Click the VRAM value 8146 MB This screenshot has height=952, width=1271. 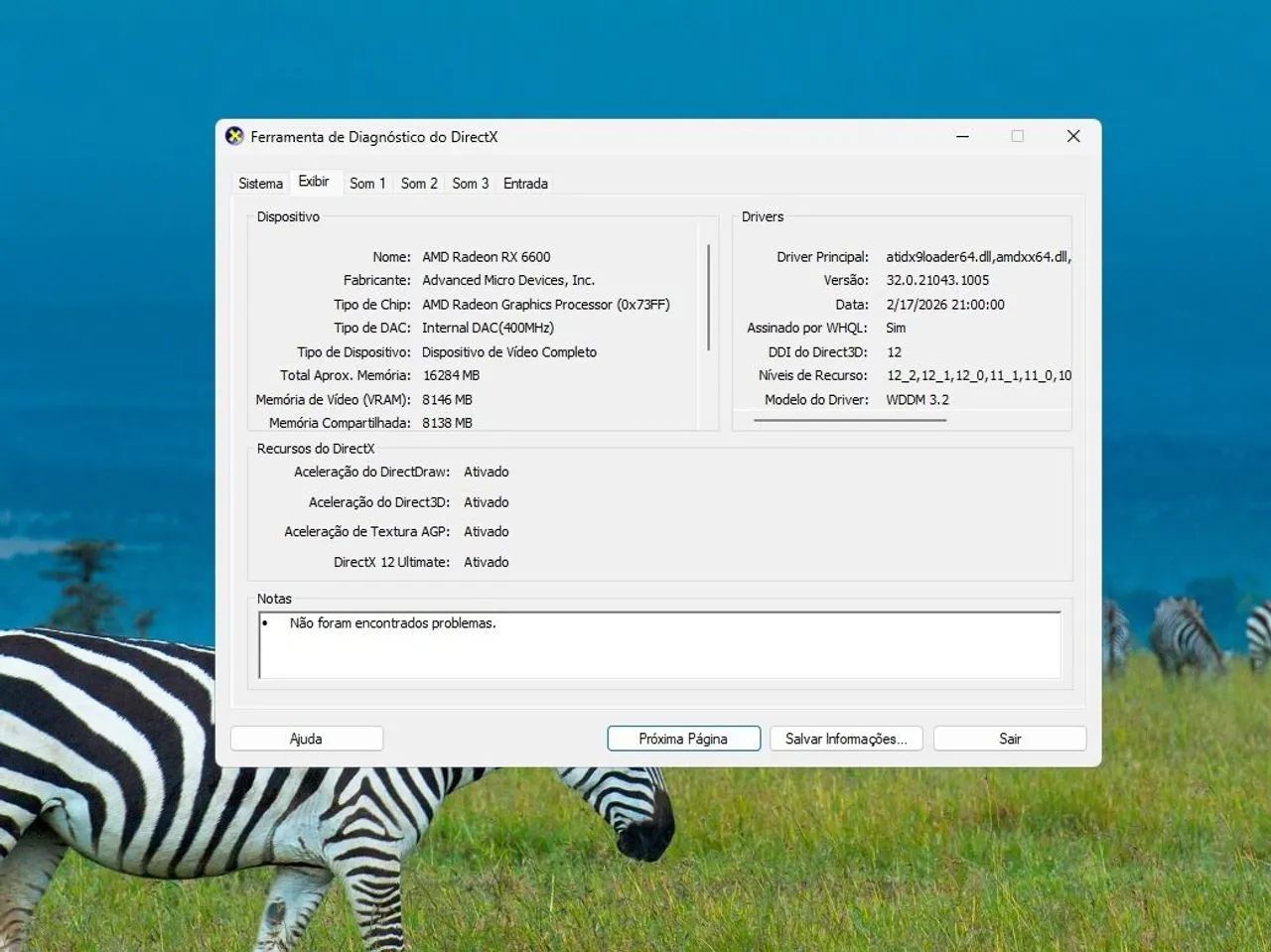(x=447, y=400)
